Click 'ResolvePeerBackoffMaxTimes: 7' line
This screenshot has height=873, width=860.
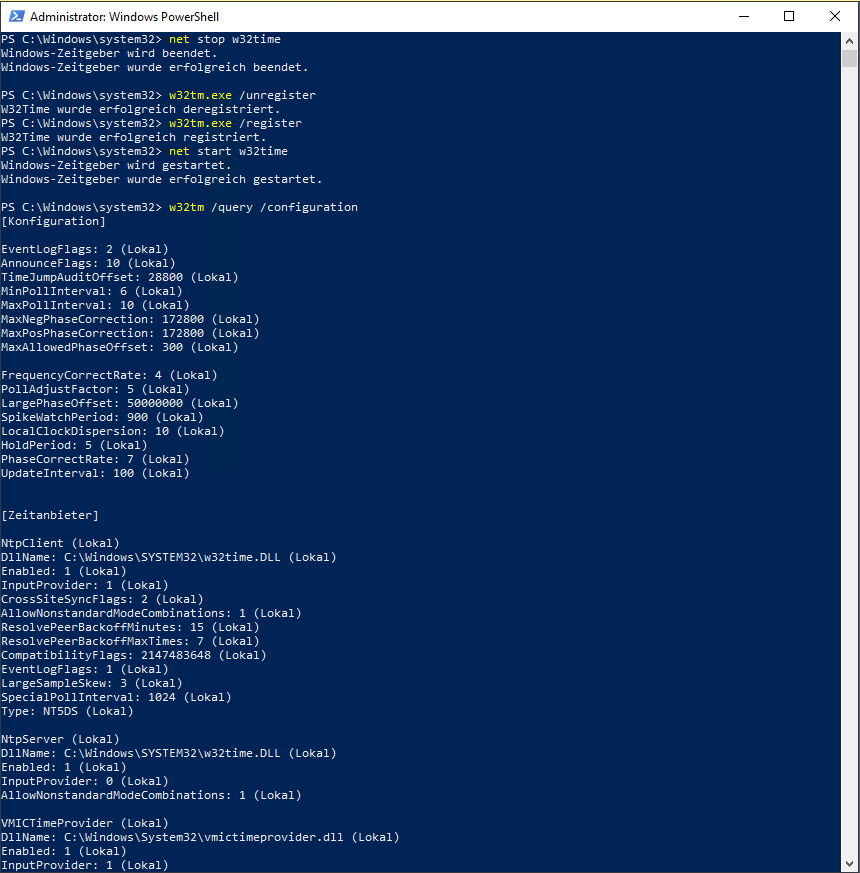click(x=130, y=641)
